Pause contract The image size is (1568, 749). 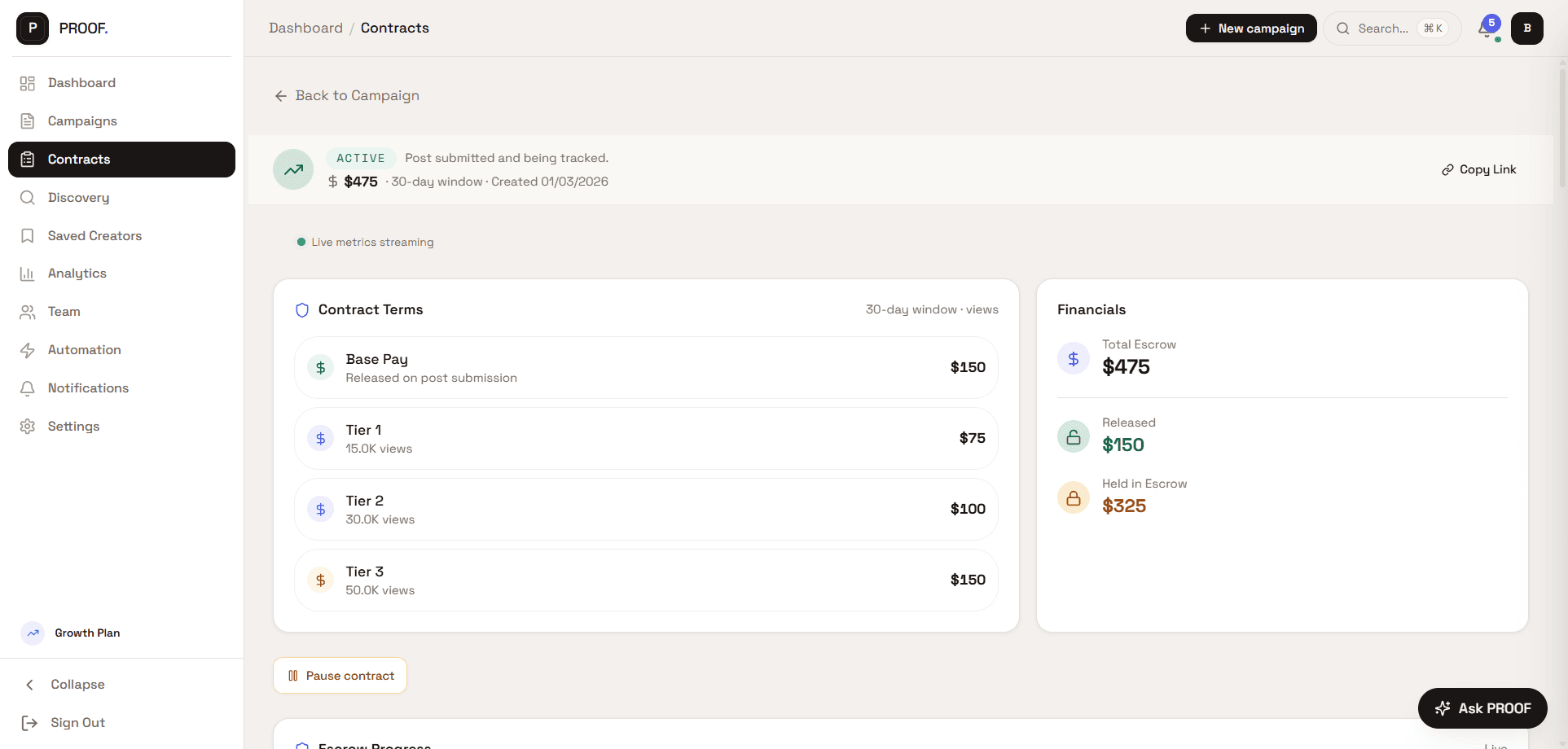point(340,676)
